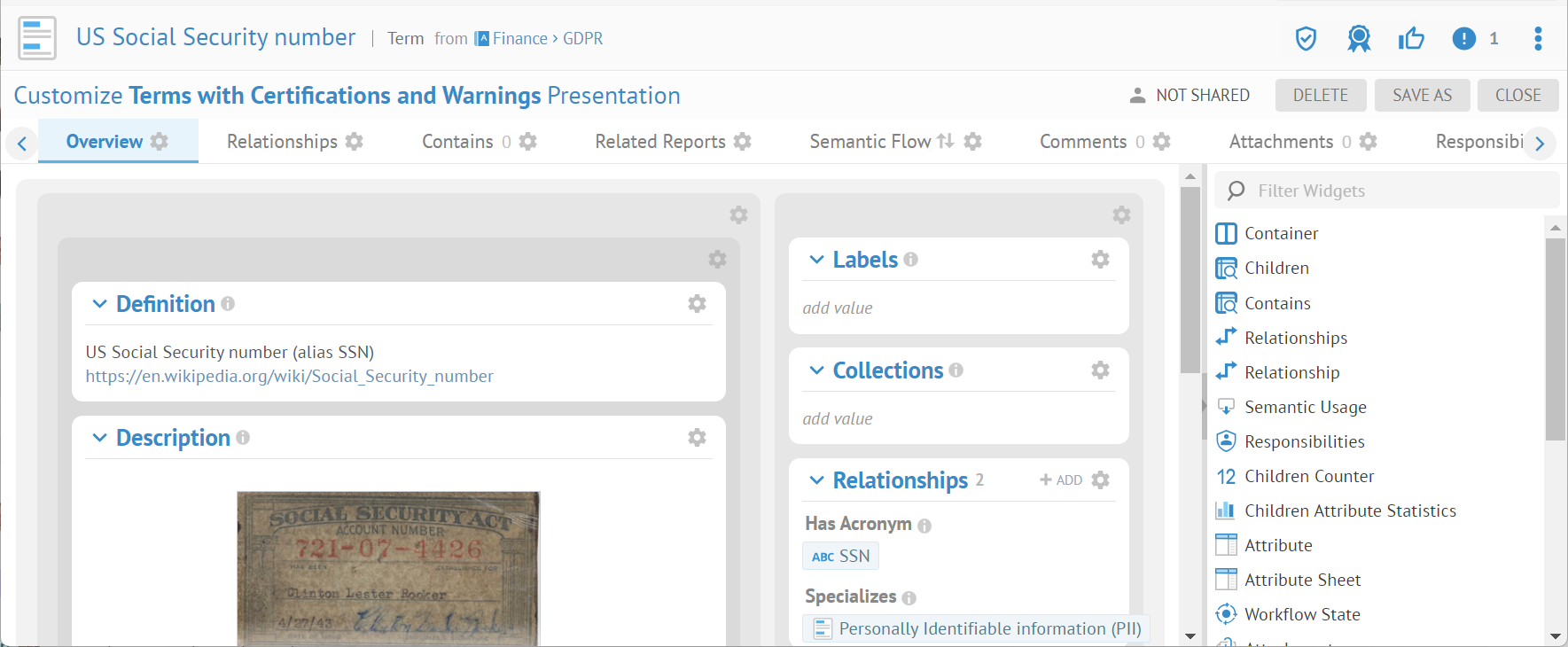Viewport: 1568px width, 647px height.
Task: Open inner left container settings gear
Action: click(718, 260)
